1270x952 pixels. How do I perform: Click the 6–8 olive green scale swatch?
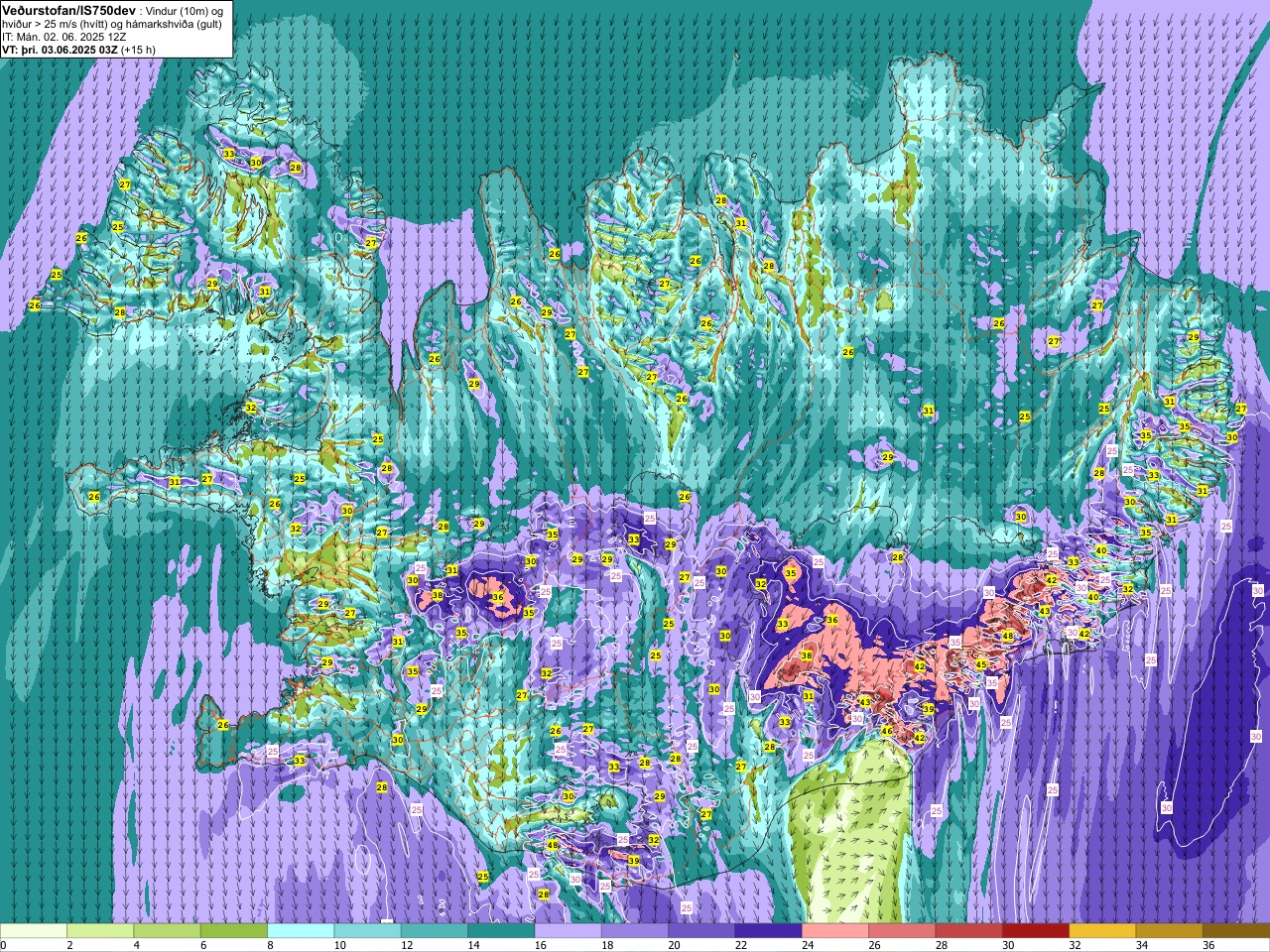coord(234,931)
